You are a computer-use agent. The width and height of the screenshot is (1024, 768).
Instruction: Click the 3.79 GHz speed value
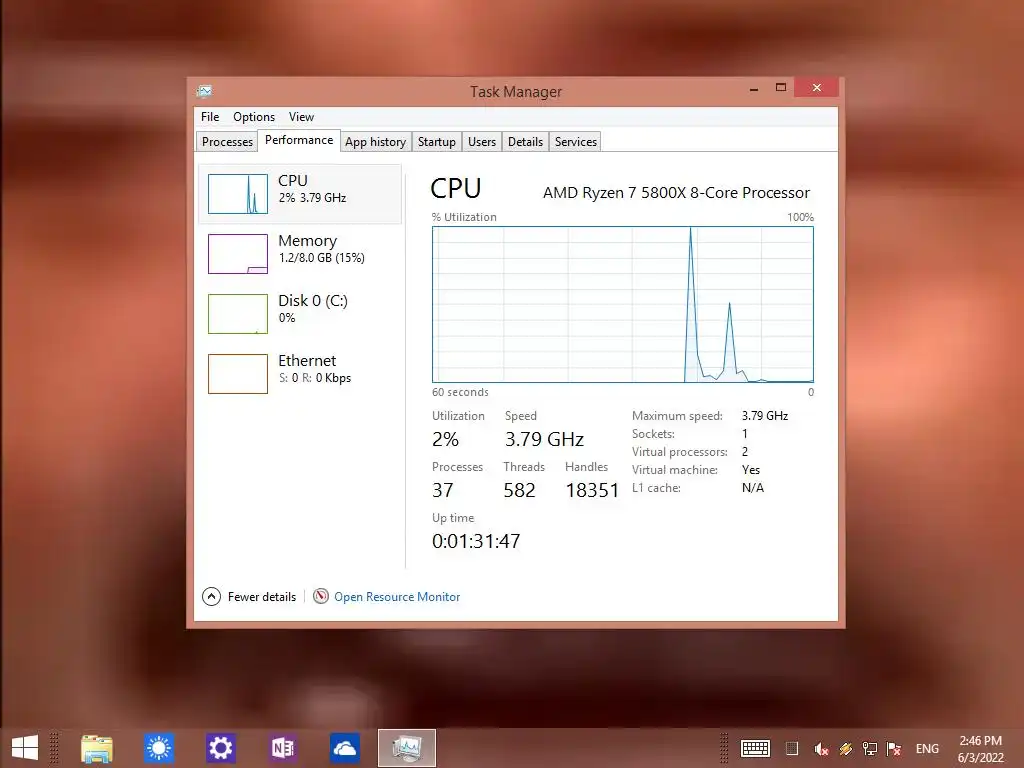[x=544, y=440]
